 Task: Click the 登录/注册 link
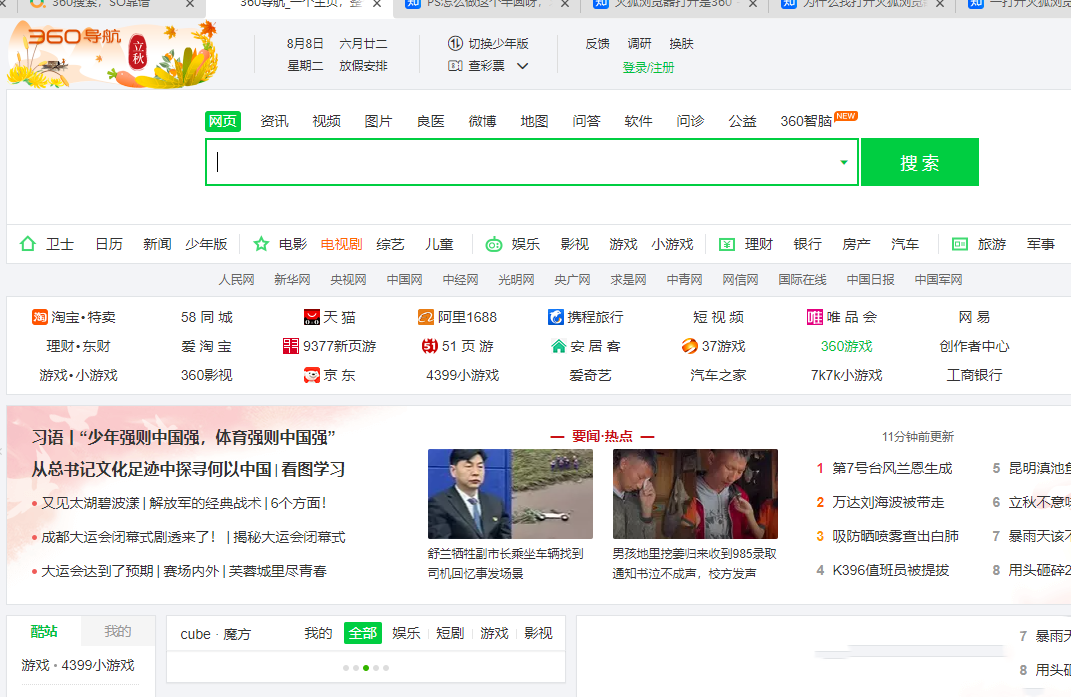(648, 68)
